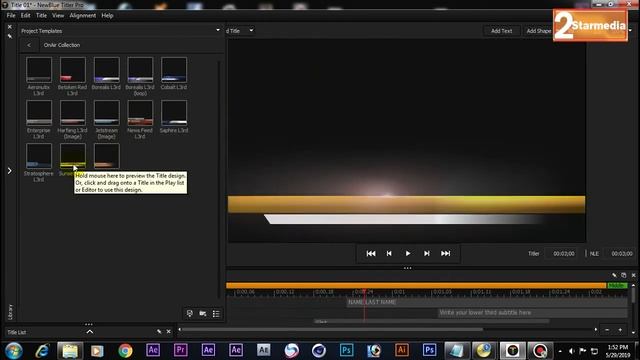Select the yellow Sunset template thumbnail
640x360 pixels.
pos(73,156)
